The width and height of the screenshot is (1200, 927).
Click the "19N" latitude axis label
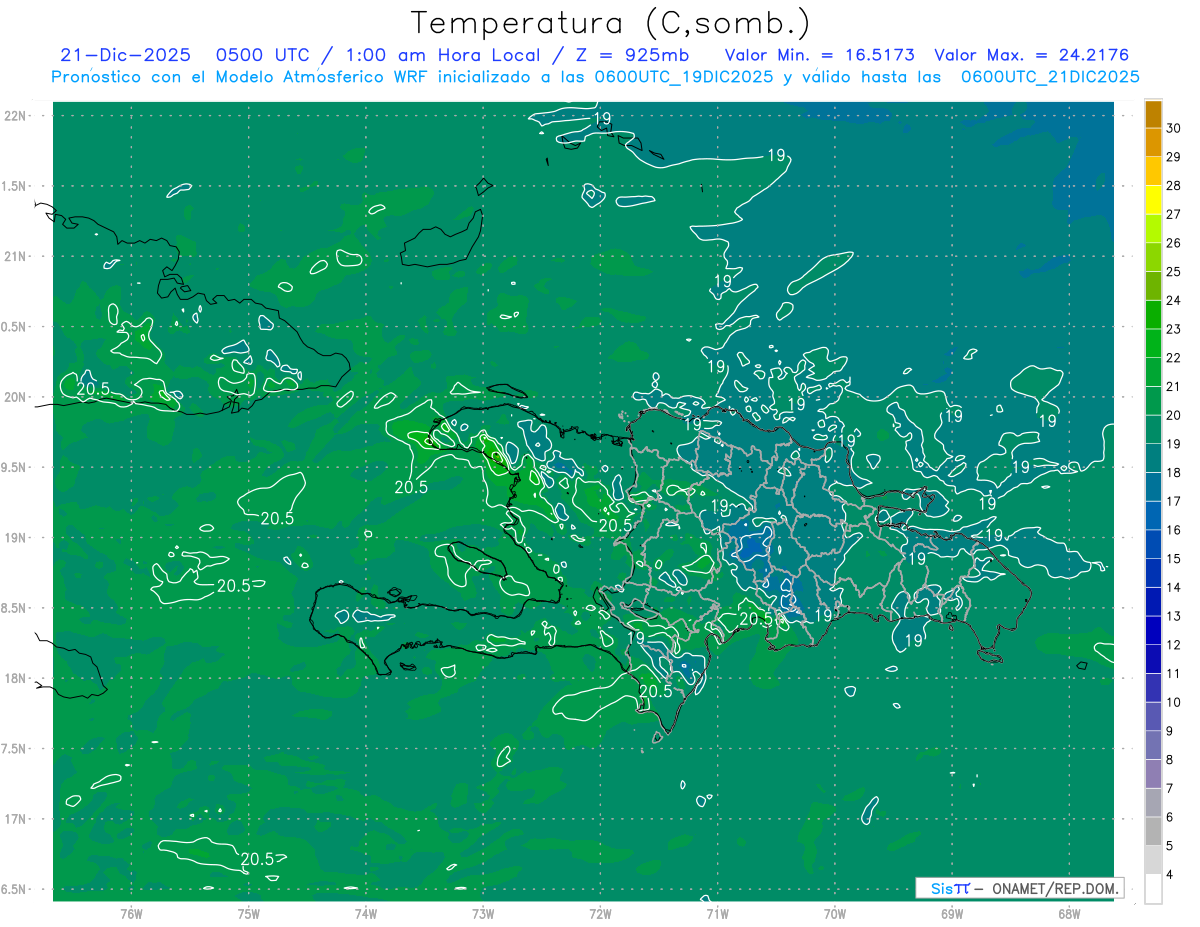(17, 538)
